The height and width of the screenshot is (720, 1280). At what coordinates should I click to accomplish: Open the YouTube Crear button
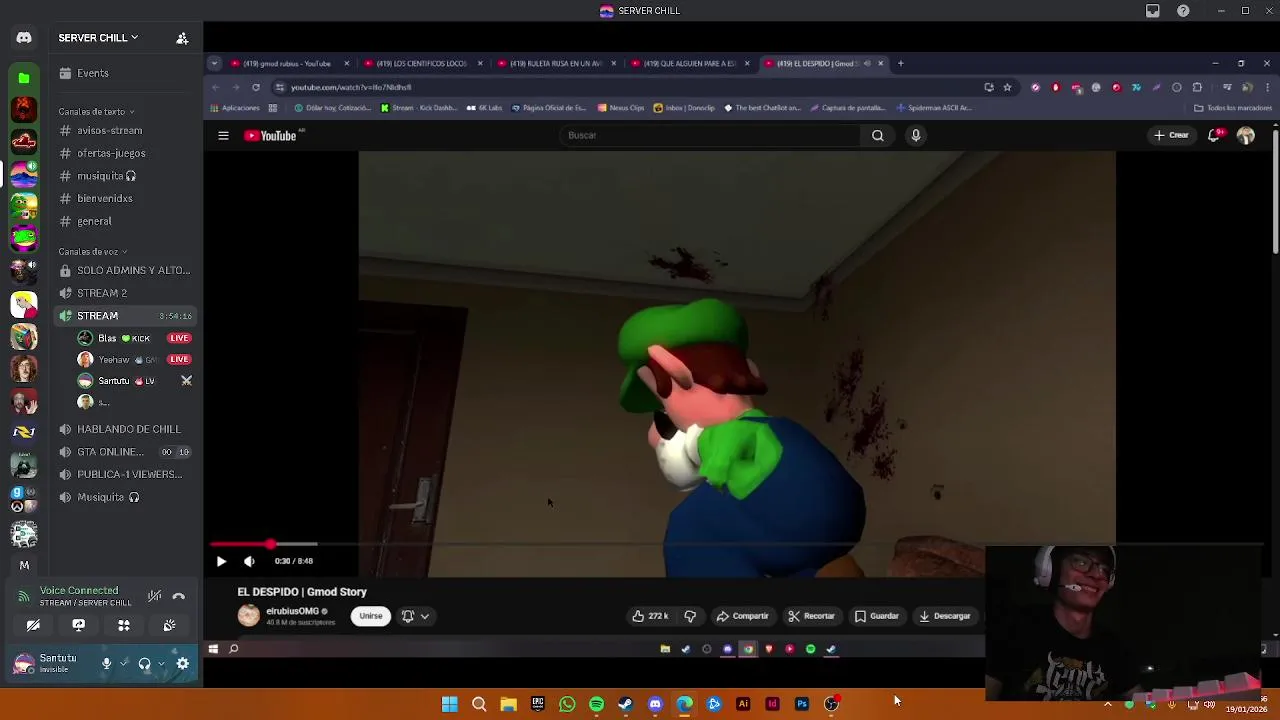(x=1171, y=136)
